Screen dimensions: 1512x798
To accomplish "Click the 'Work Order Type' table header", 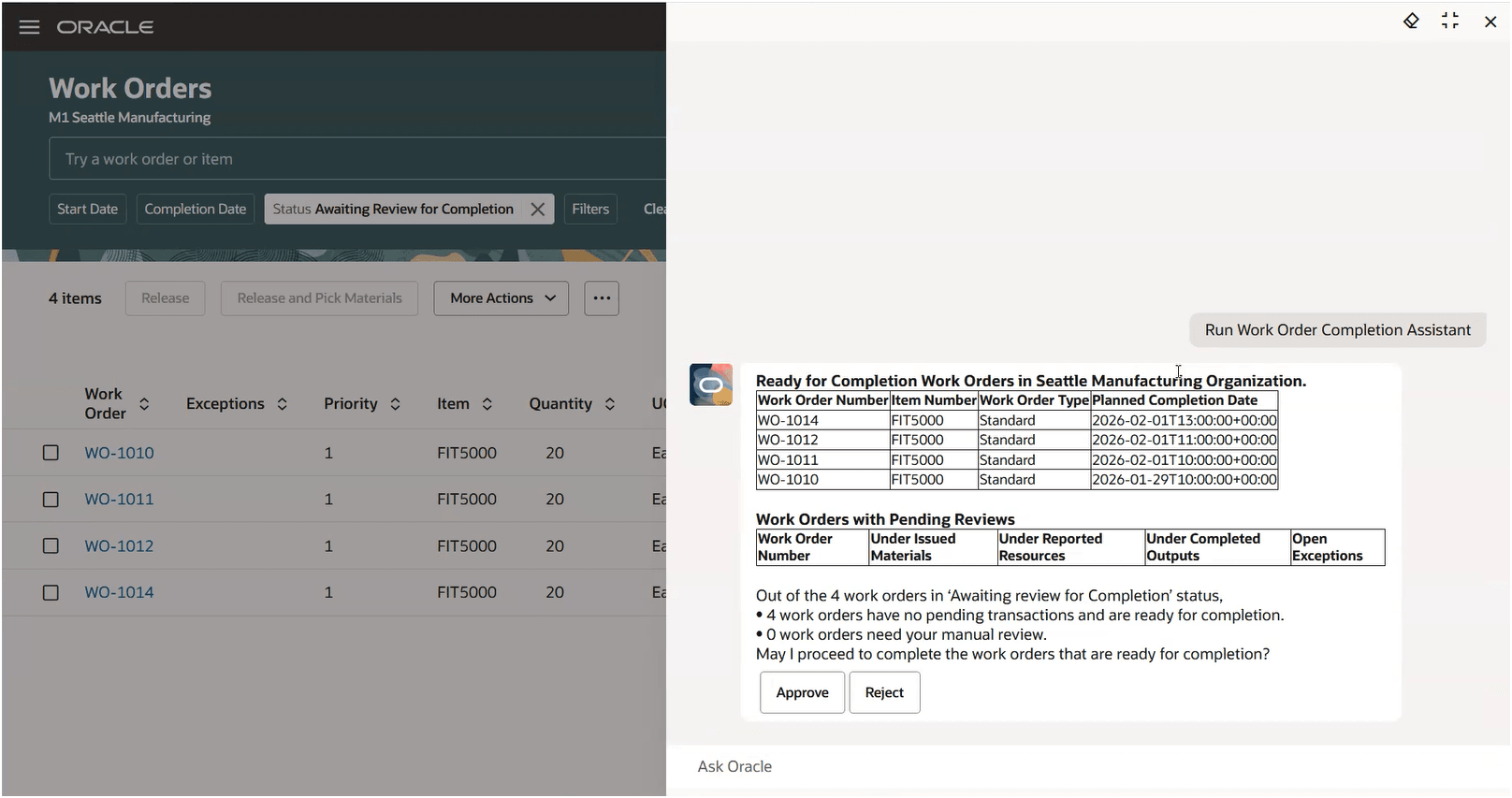I will coord(1034,400).
